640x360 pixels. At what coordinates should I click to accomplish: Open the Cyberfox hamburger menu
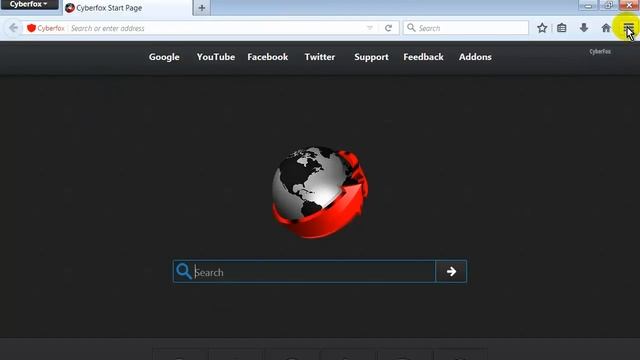pos(628,28)
